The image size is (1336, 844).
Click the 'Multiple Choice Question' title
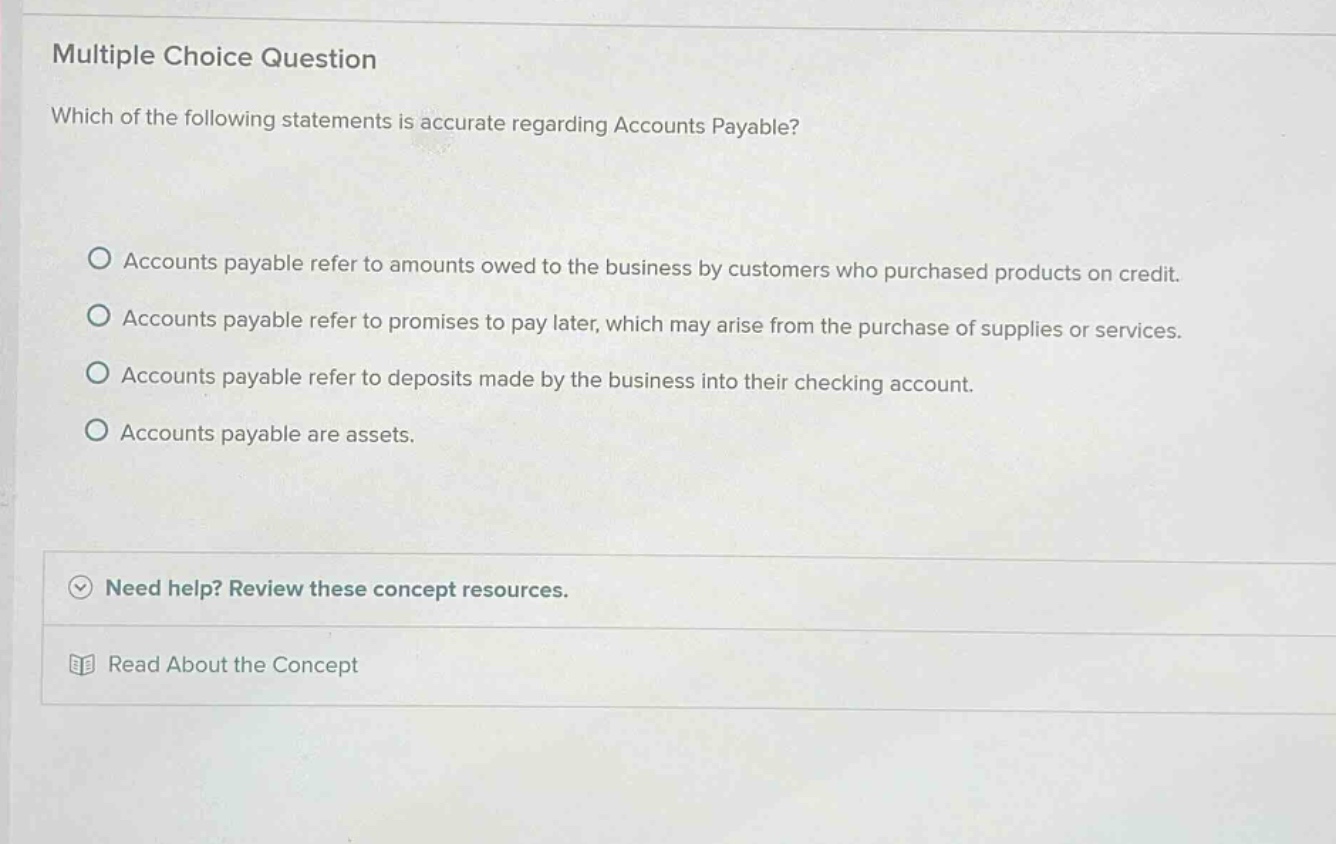tap(216, 58)
